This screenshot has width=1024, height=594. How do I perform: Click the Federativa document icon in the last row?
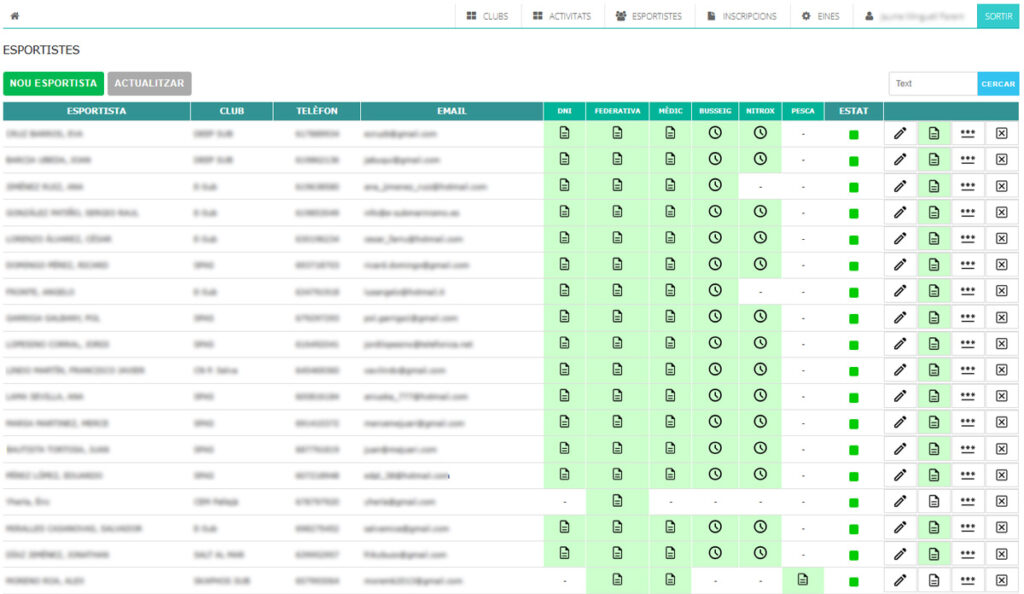pos(617,579)
